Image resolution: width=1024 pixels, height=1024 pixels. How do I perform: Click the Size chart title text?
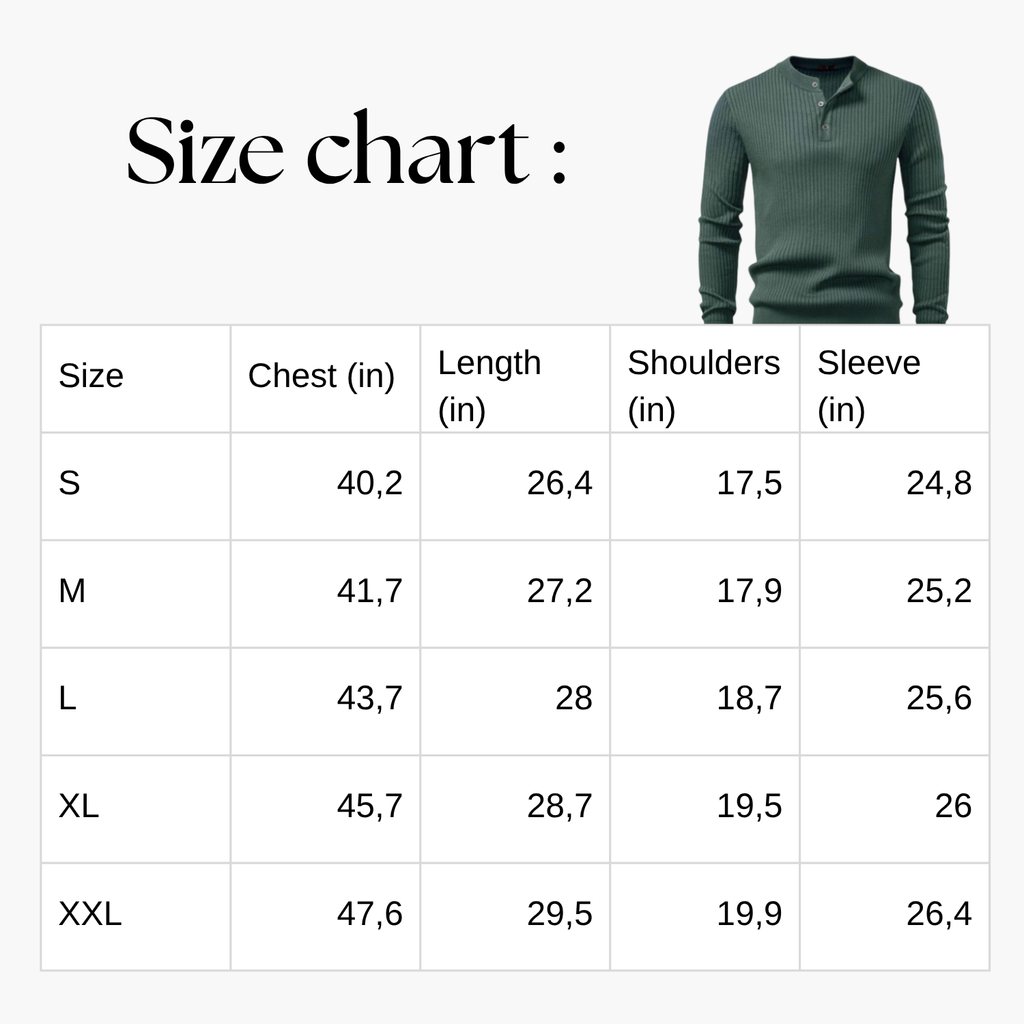346,149
